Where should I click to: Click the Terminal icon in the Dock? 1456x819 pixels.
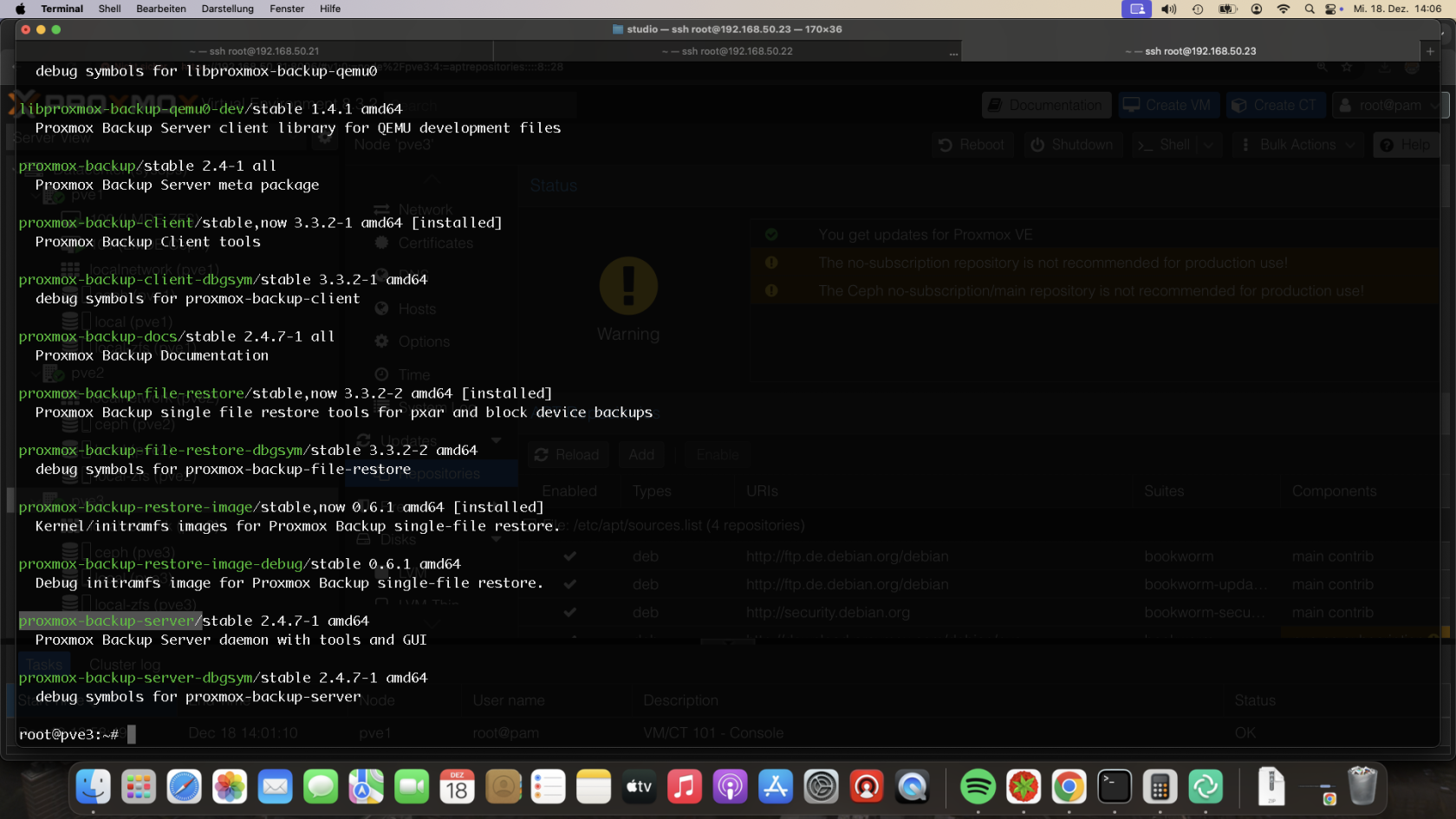pos(1115,787)
